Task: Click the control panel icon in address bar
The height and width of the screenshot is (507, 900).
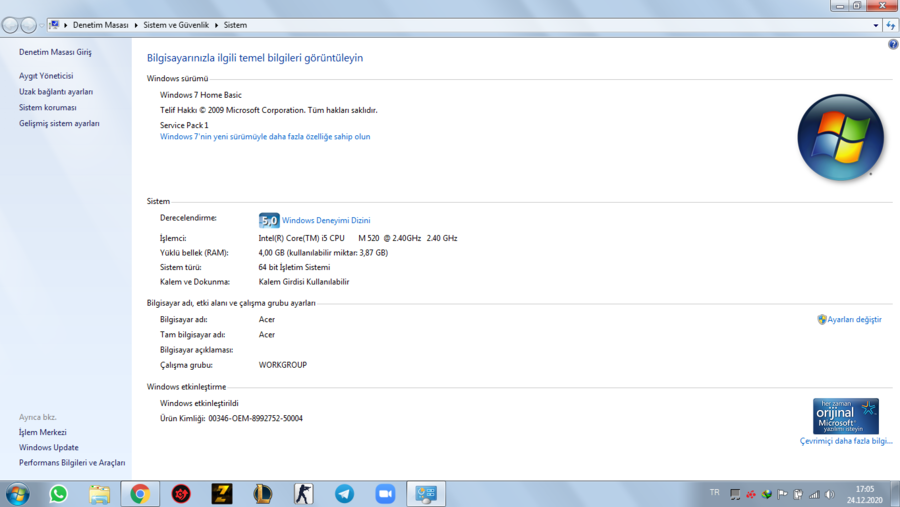Action: pos(55,25)
